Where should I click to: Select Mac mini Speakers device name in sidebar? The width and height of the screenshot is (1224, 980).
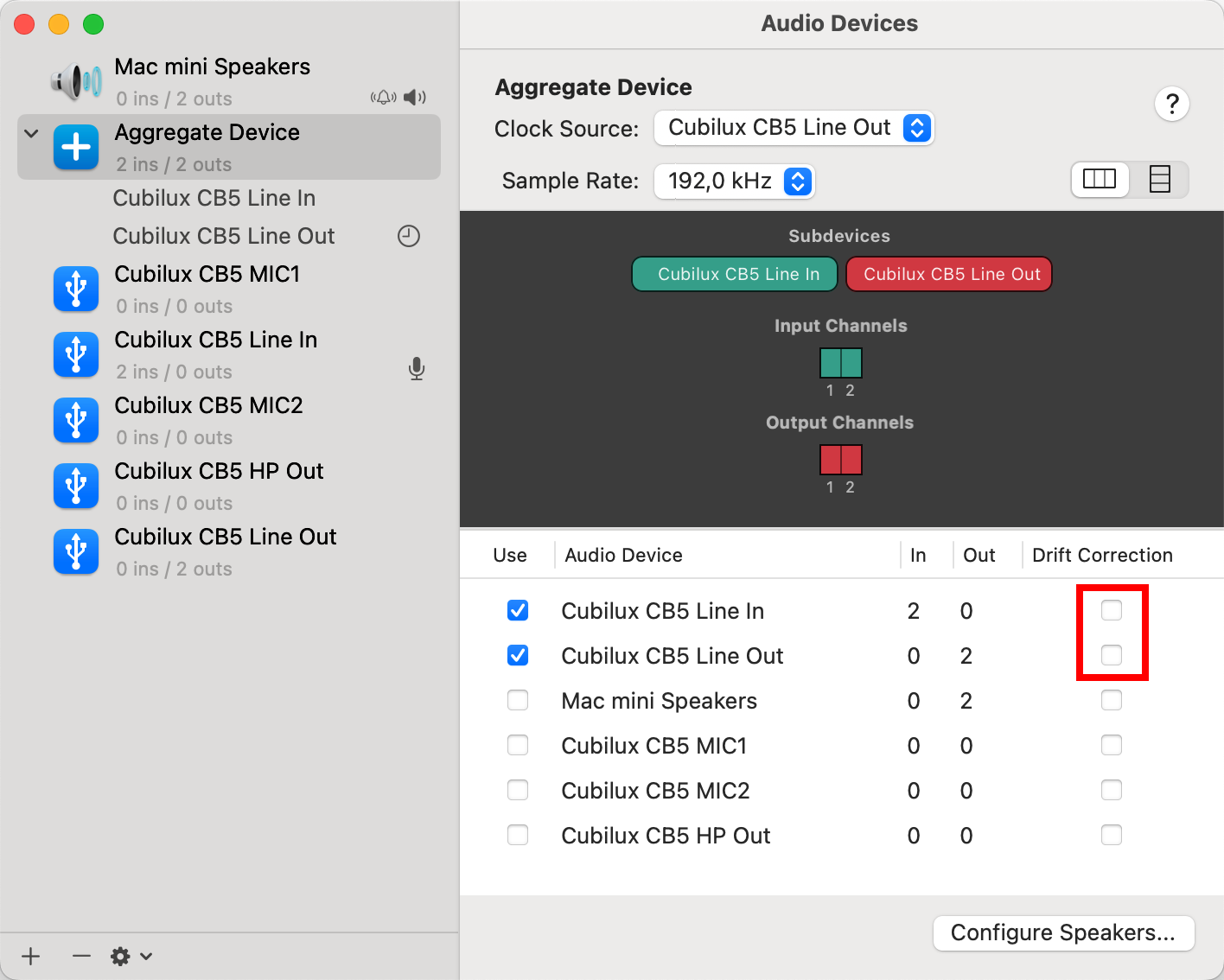[x=213, y=67]
